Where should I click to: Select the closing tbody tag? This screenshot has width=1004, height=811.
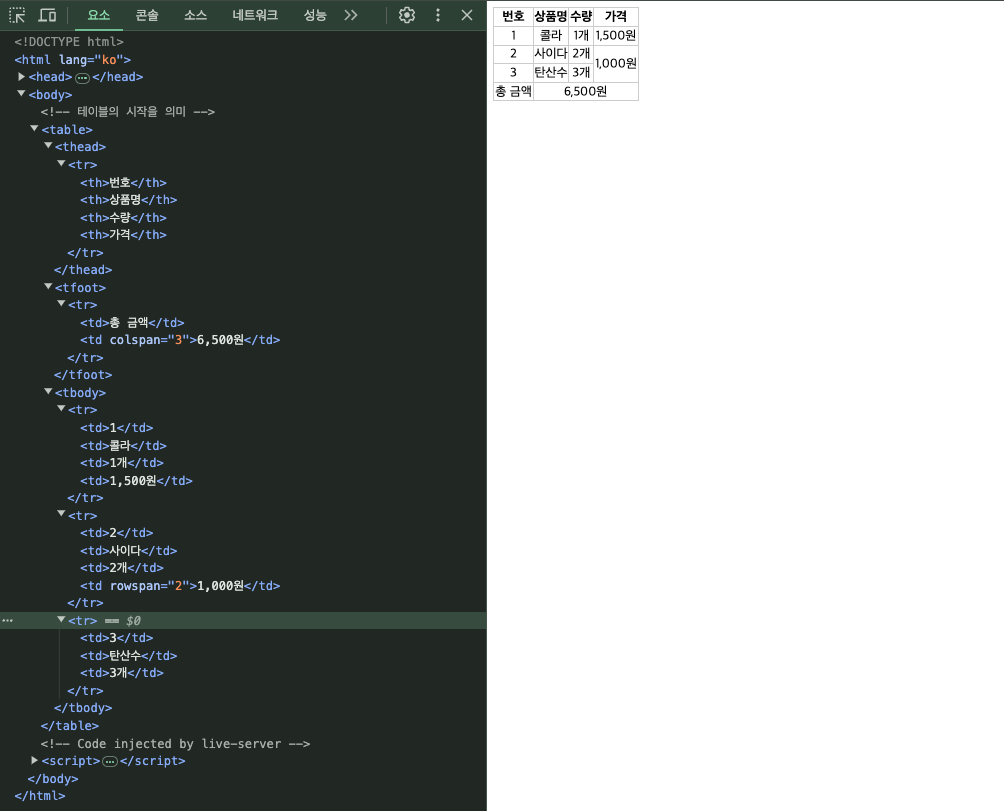[83, 708]
